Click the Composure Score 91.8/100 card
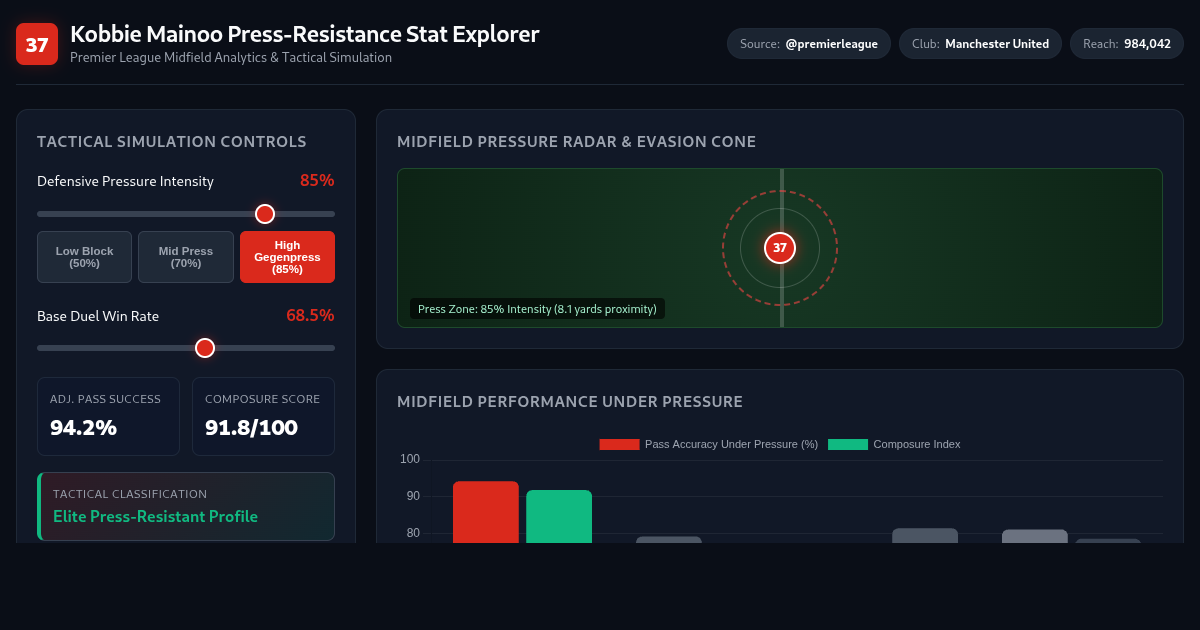 click(263, 416)
